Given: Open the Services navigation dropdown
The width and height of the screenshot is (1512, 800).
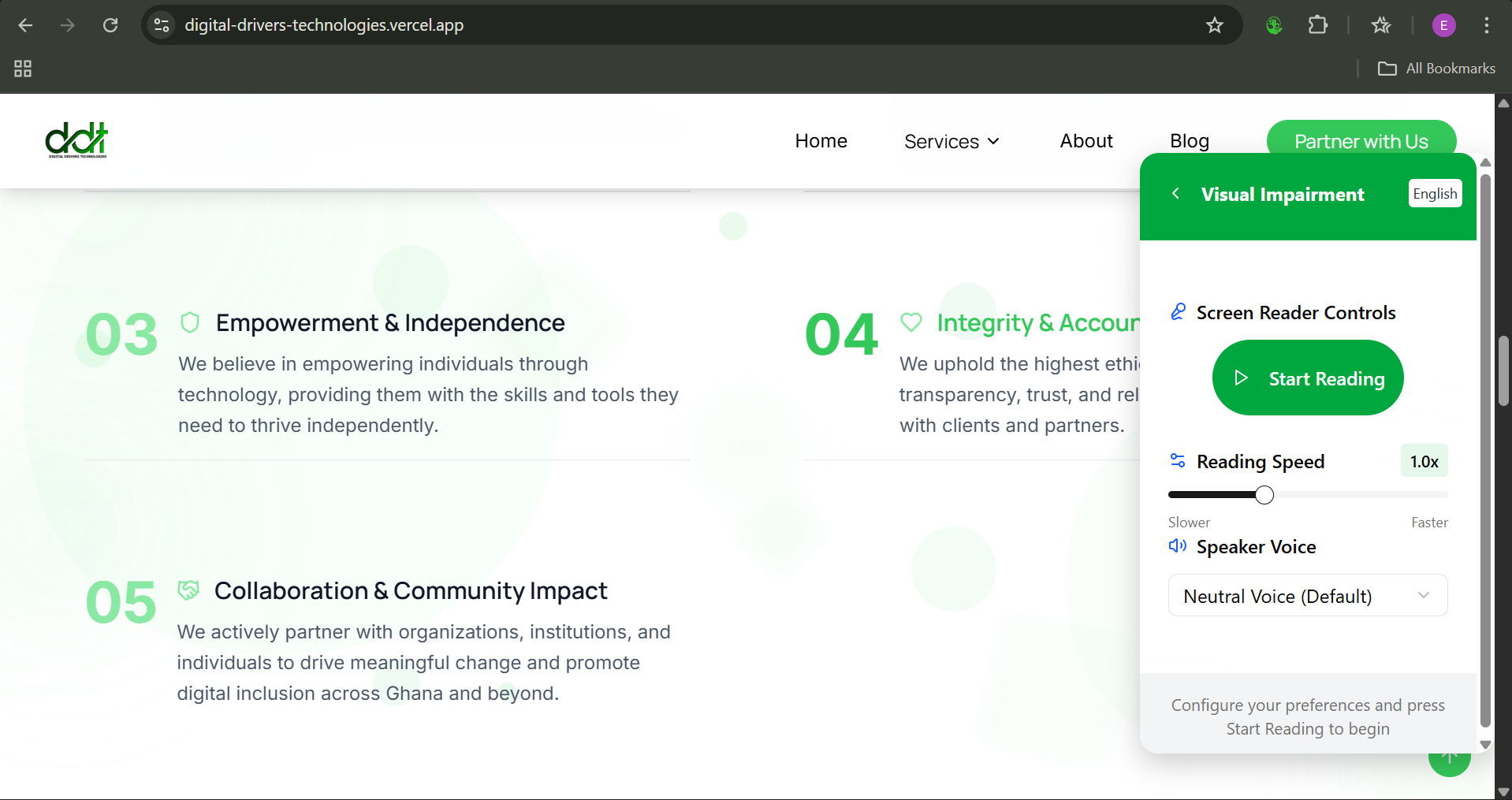Looking at the screenshot, I should [x=951, y=141].
